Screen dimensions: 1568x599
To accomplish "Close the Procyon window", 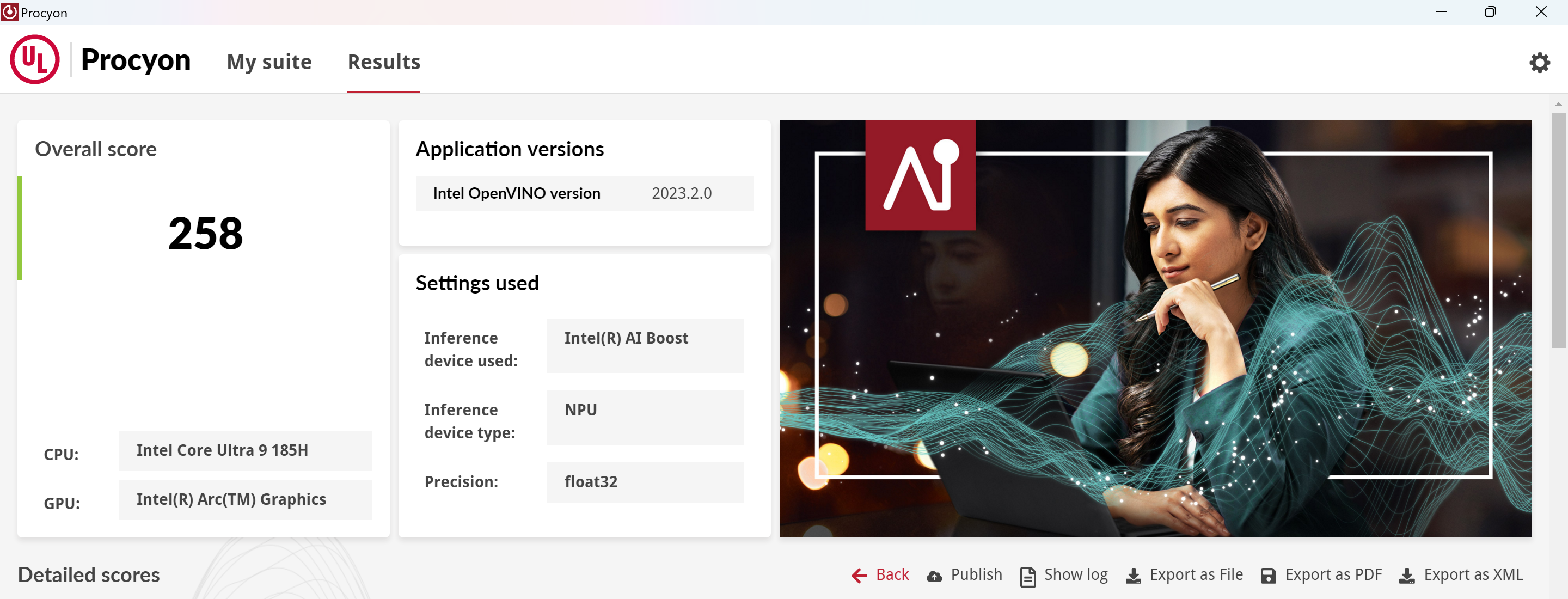I will [x=1541, y=11].
